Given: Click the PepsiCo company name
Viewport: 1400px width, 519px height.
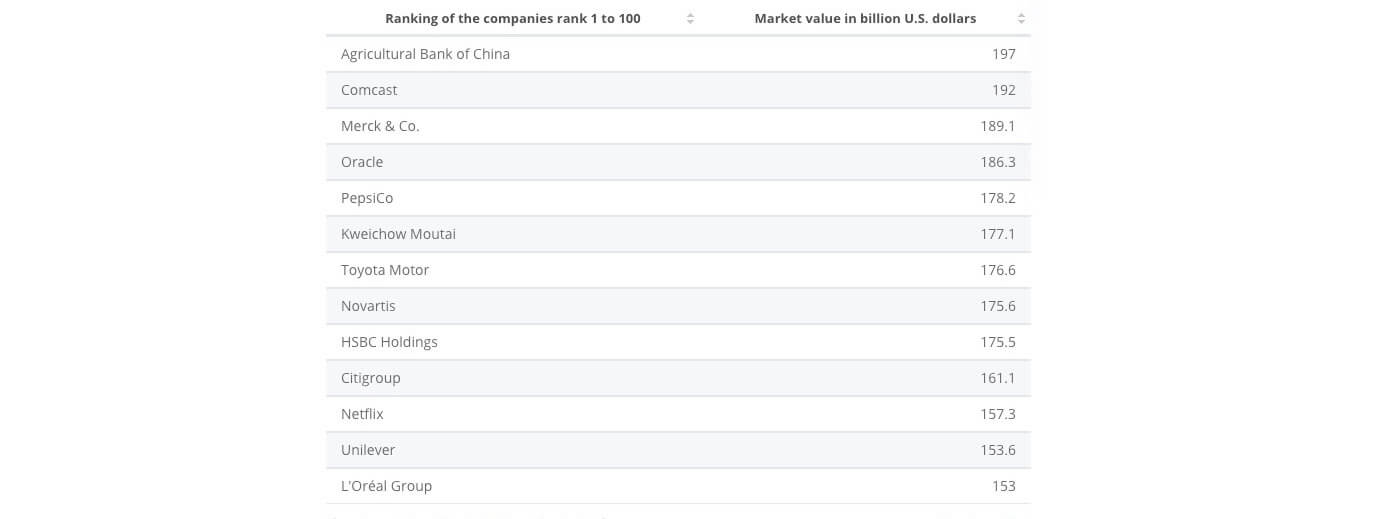Looking at the screenshot, I should click(x=367, y=198).
